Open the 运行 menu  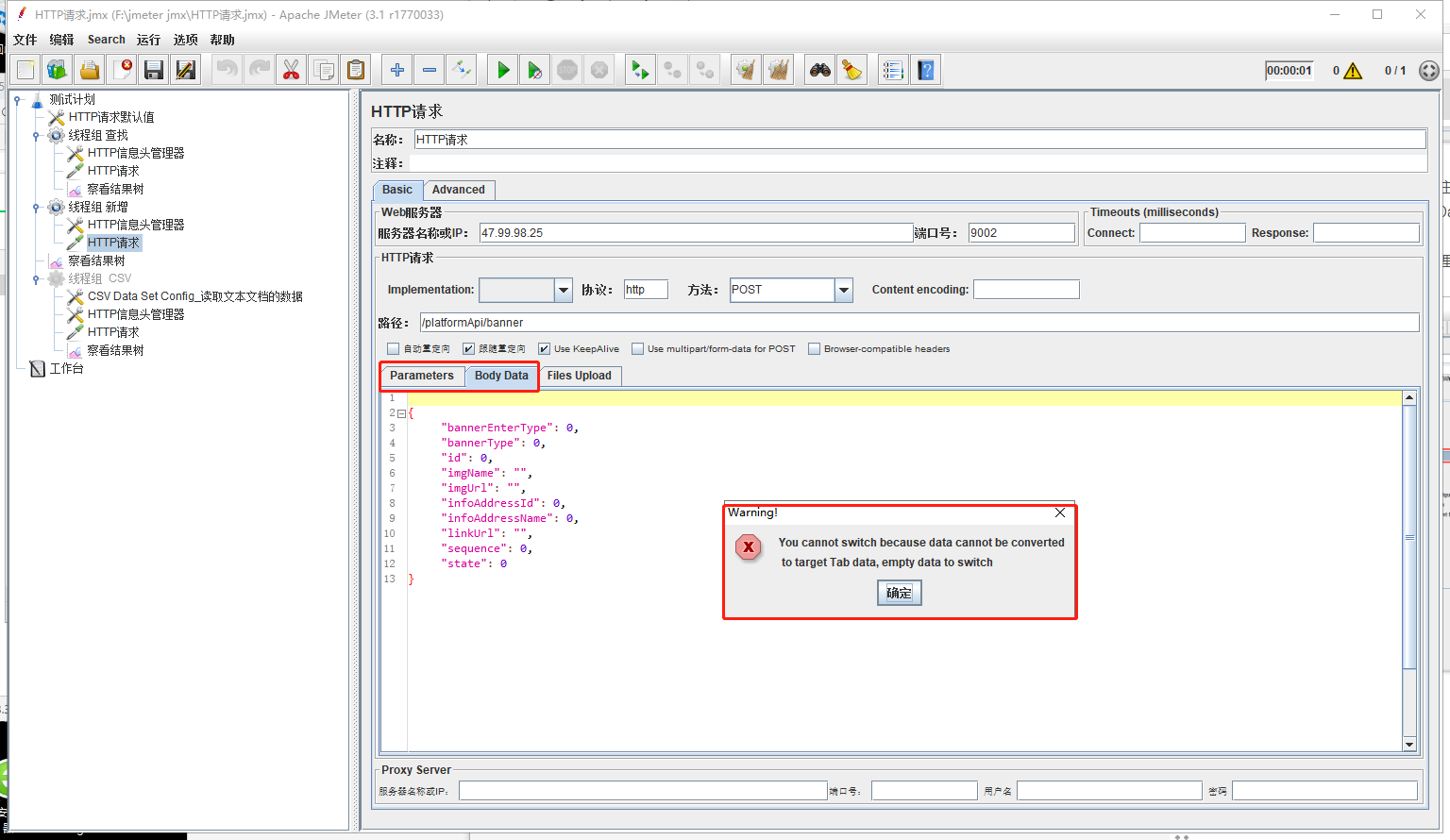pyautogui.click(x=148, y=40)
